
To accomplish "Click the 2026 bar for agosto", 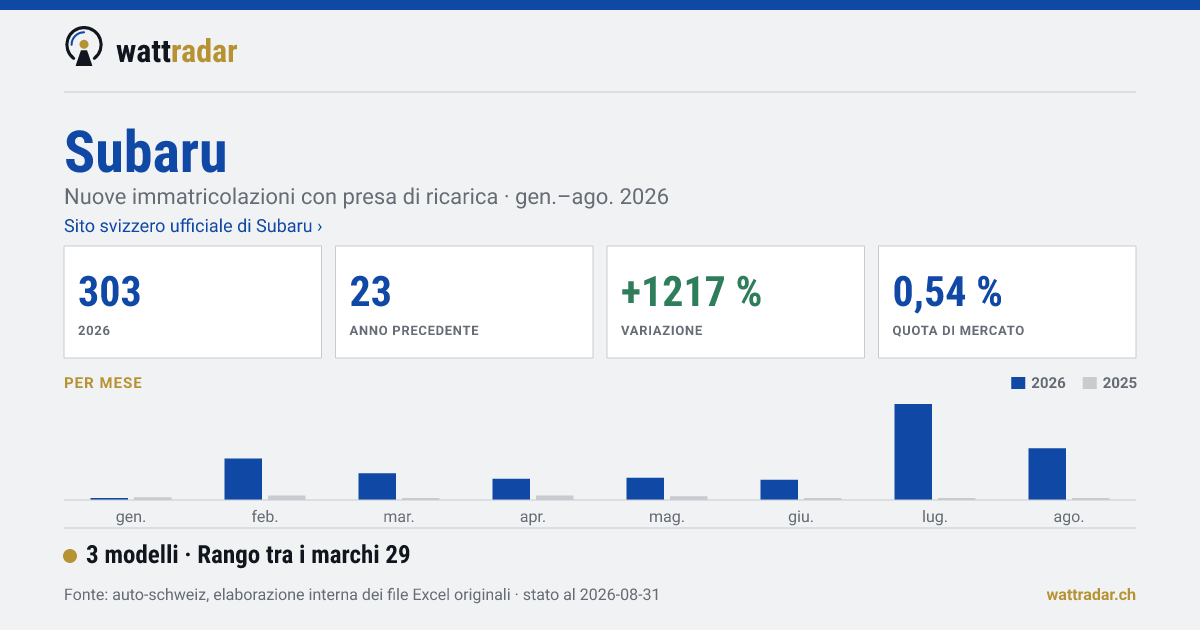I will coord(1047,474).
